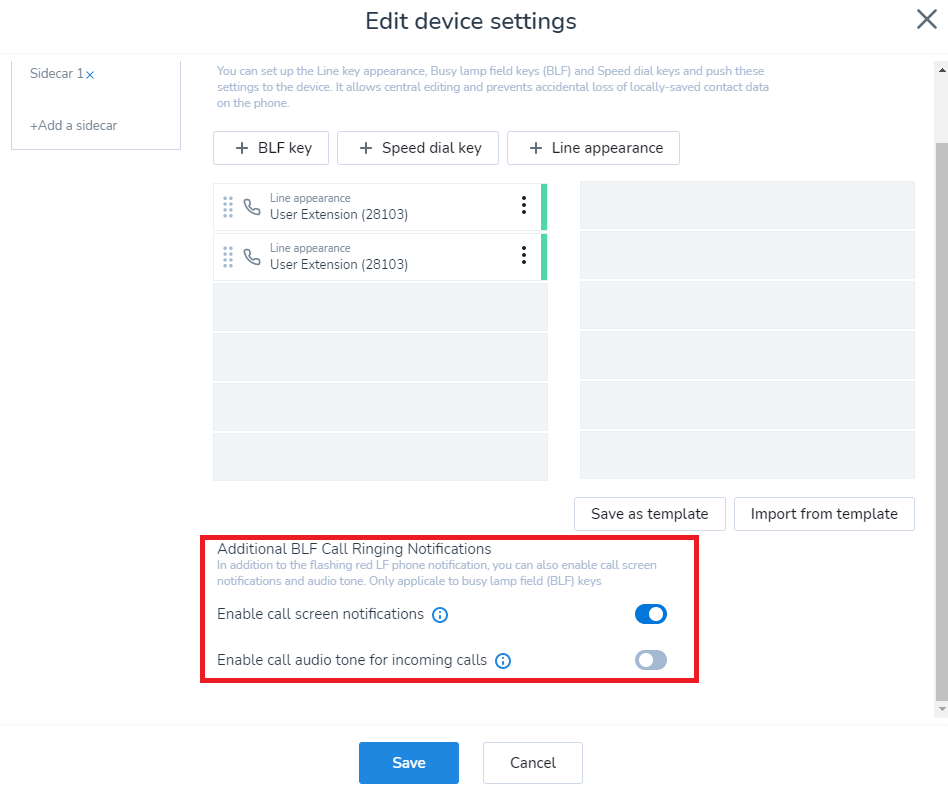This screenshot has height=795, width=948.
Task: Add a new BLF key
Action: click(273, 148)
